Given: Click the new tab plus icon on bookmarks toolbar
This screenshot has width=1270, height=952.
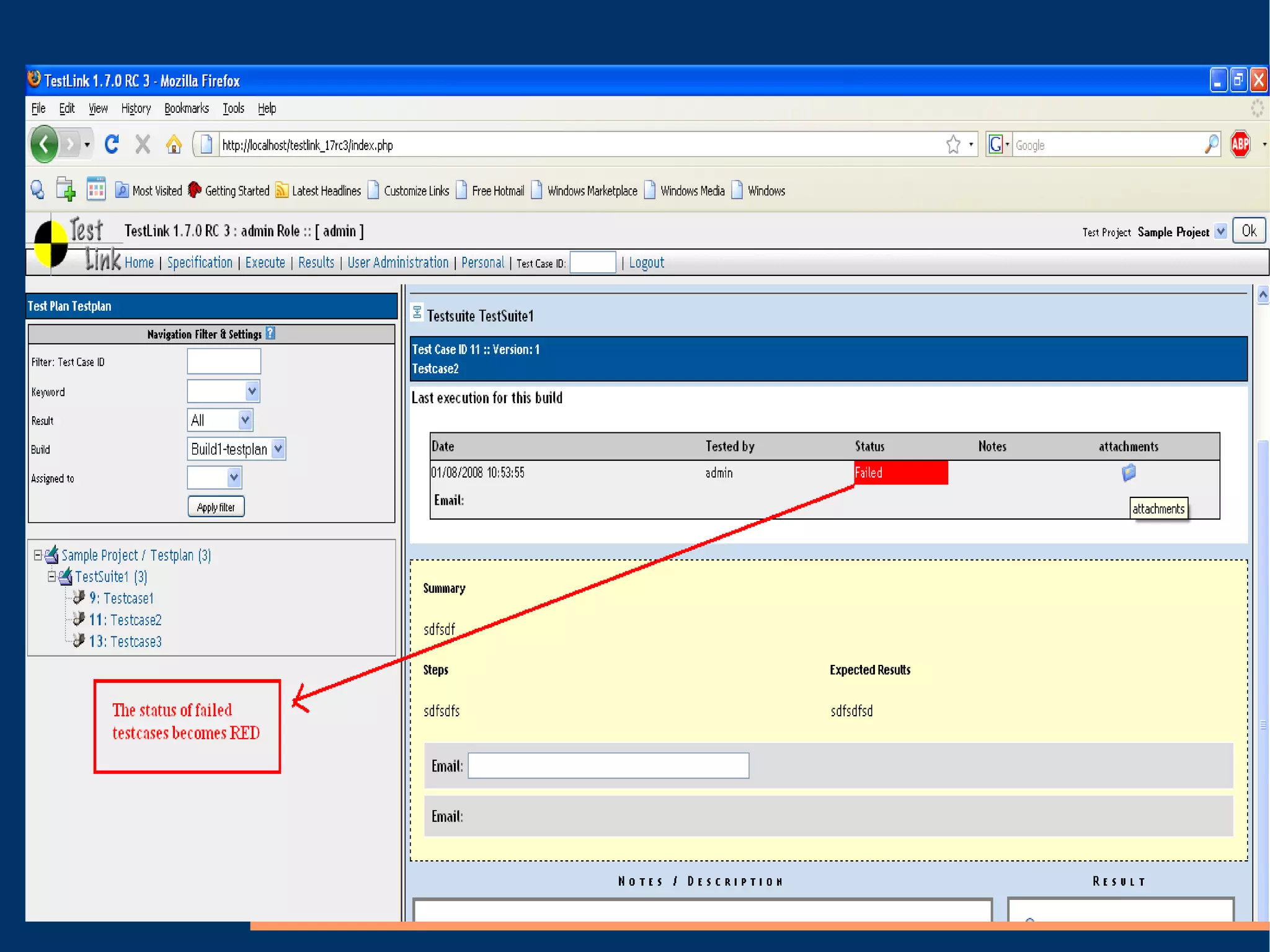Looking at the screenshot, I should (x=66, y=189).
